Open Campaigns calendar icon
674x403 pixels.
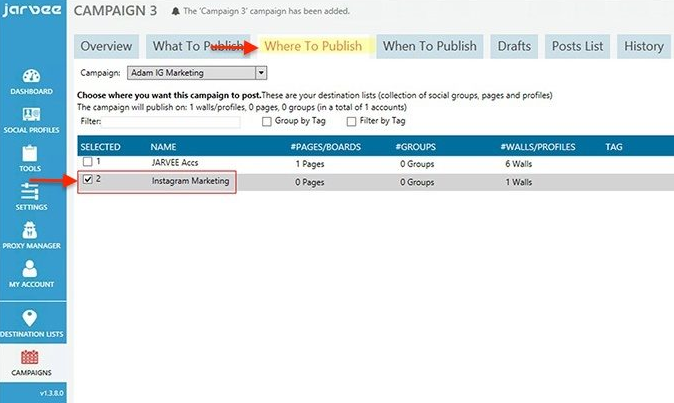tap(30, 357)
